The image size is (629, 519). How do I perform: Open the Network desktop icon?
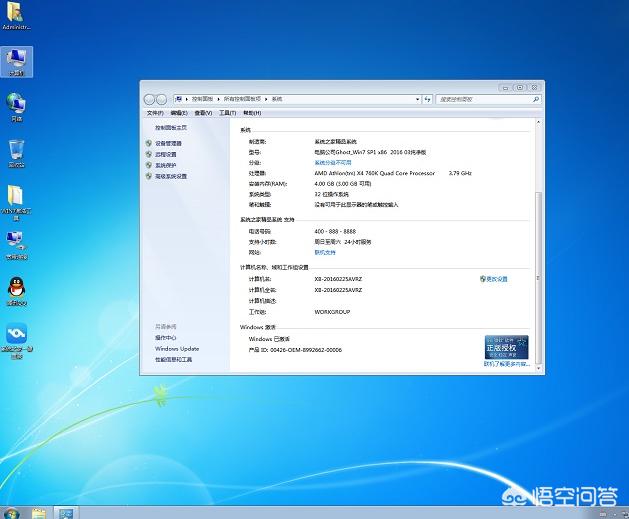[x=16, y=107]
